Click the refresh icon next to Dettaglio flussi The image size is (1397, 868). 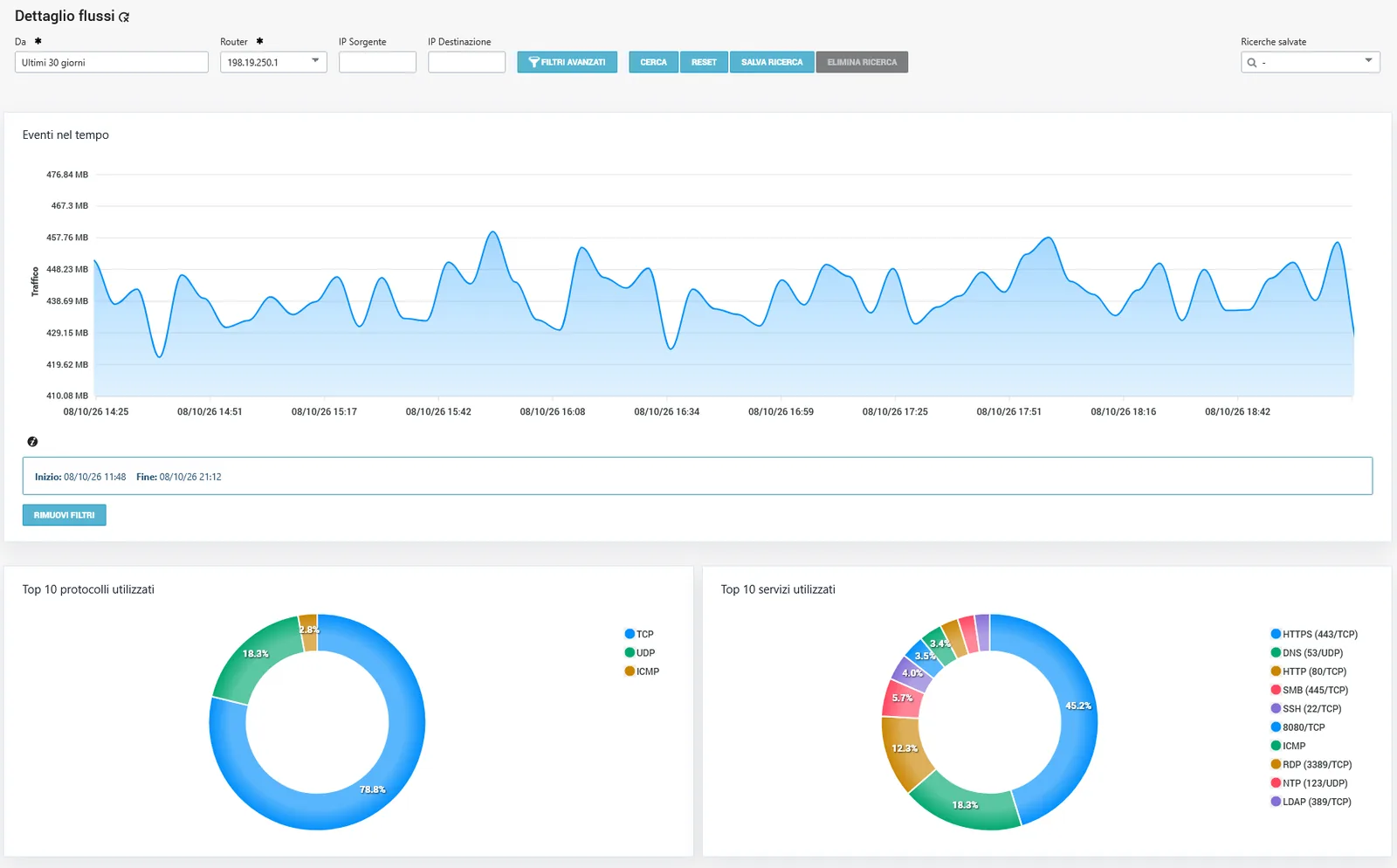click(x=124, y=17)
